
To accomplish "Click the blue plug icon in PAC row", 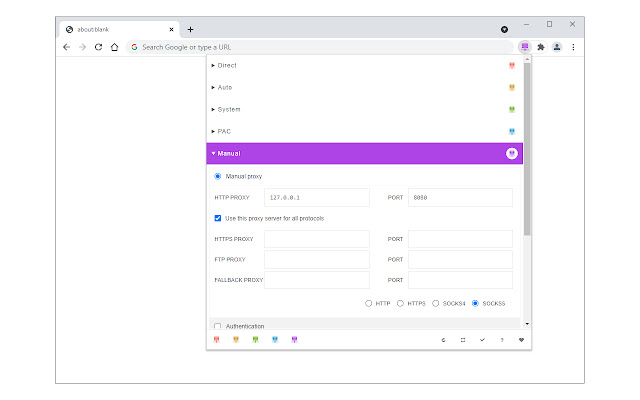I will tap(512, 131).
